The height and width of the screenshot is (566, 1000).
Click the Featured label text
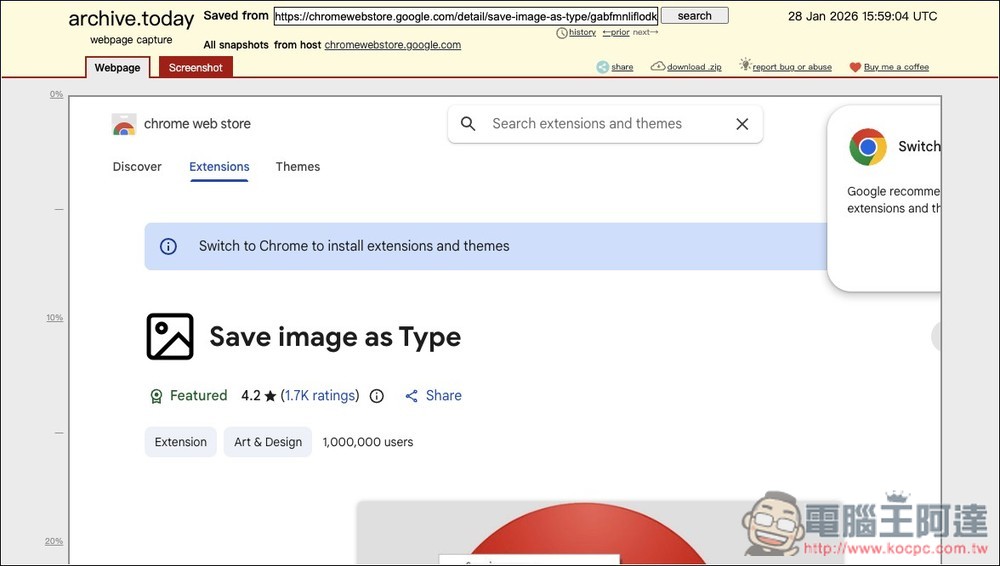198,396
